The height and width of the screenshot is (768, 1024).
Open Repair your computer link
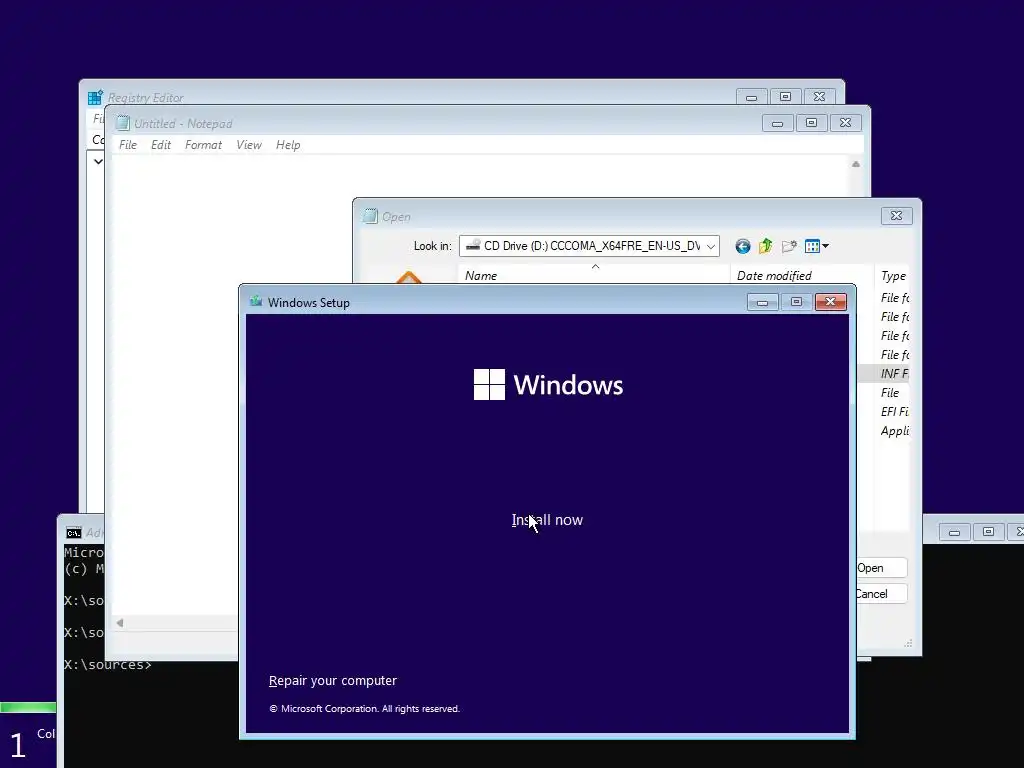pyautogui.click(x=332, y=680)
